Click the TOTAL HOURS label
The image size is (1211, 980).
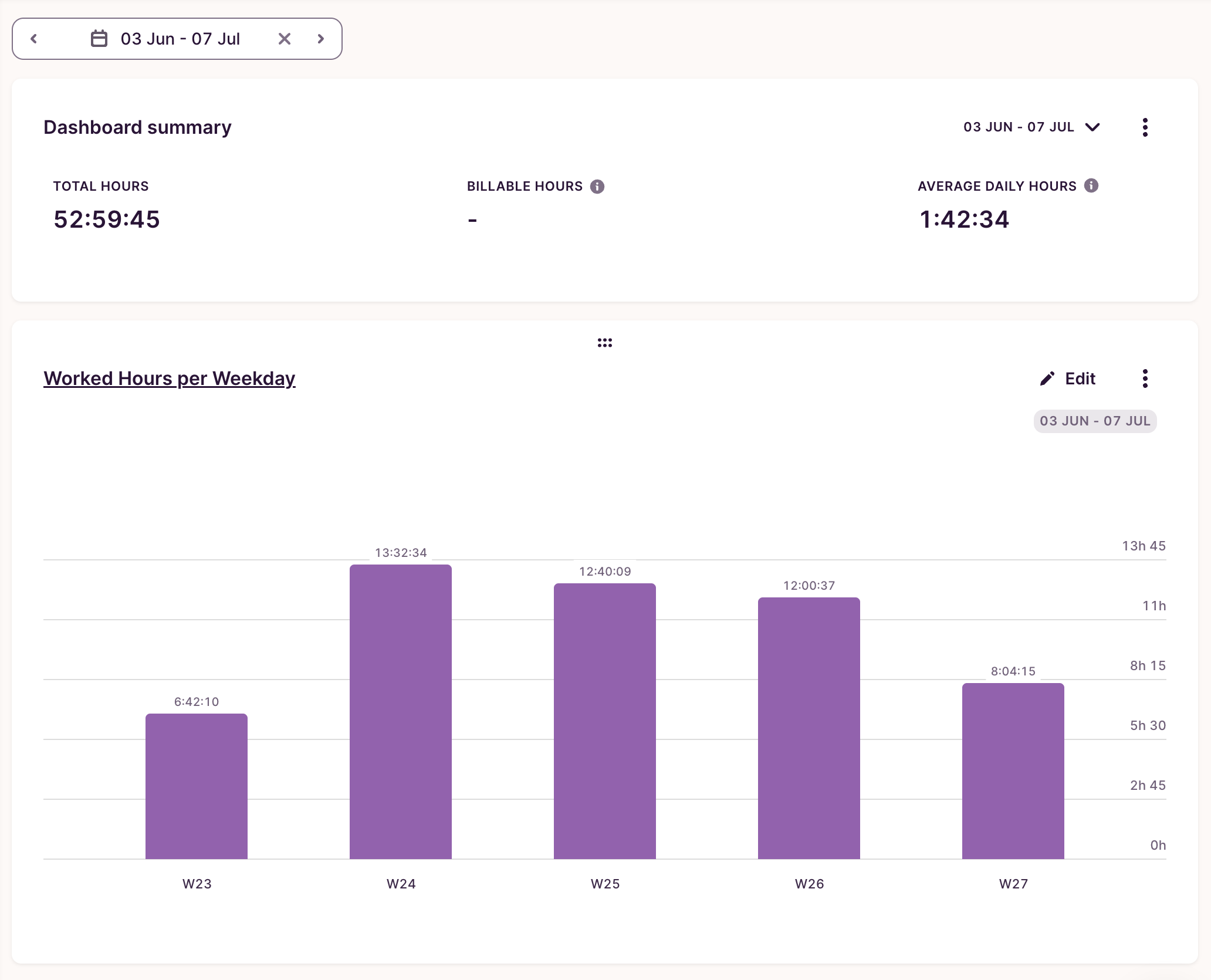point(101,186)
